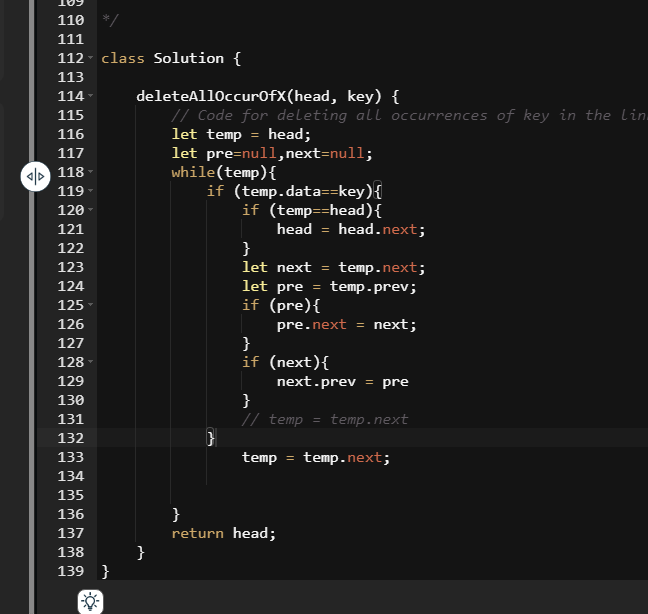
Task: Click on 'while(temp){' text
Action: [x=224, y=172]
